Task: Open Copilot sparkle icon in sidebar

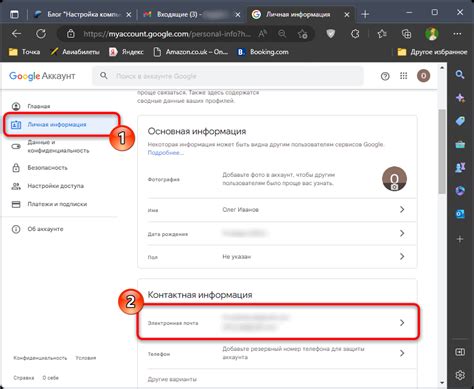Action: pyautogui.click(x=460, y=98)
